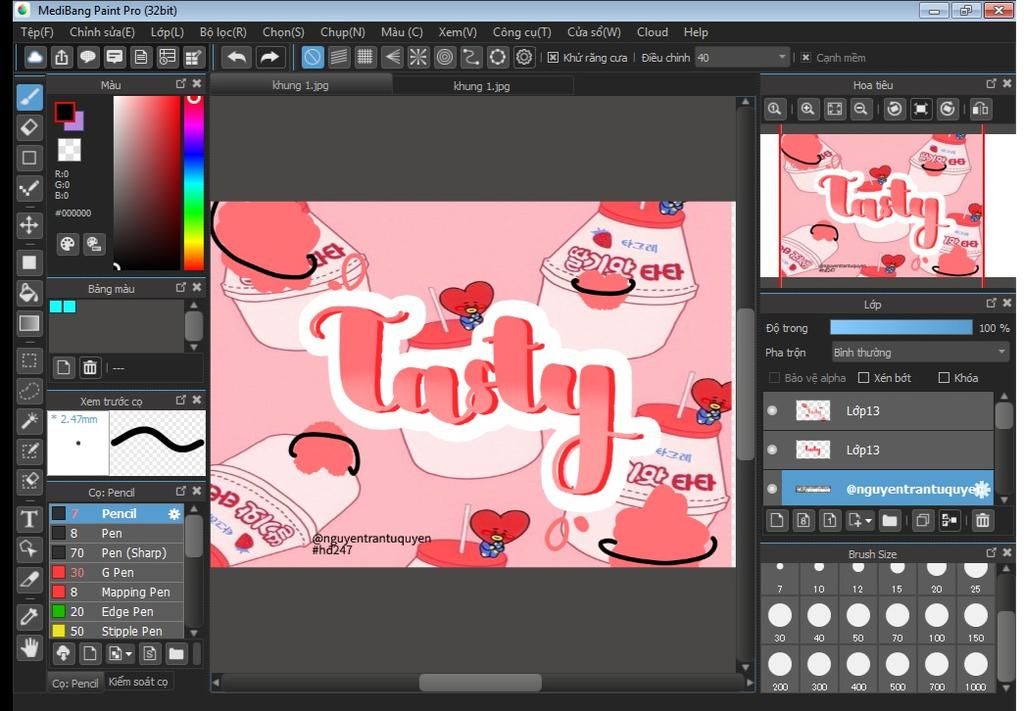Open the Chỉnh sửa(E) menu
This screenshot has width=1024, height=711.
pyautogui.click(x=102, y=32)
